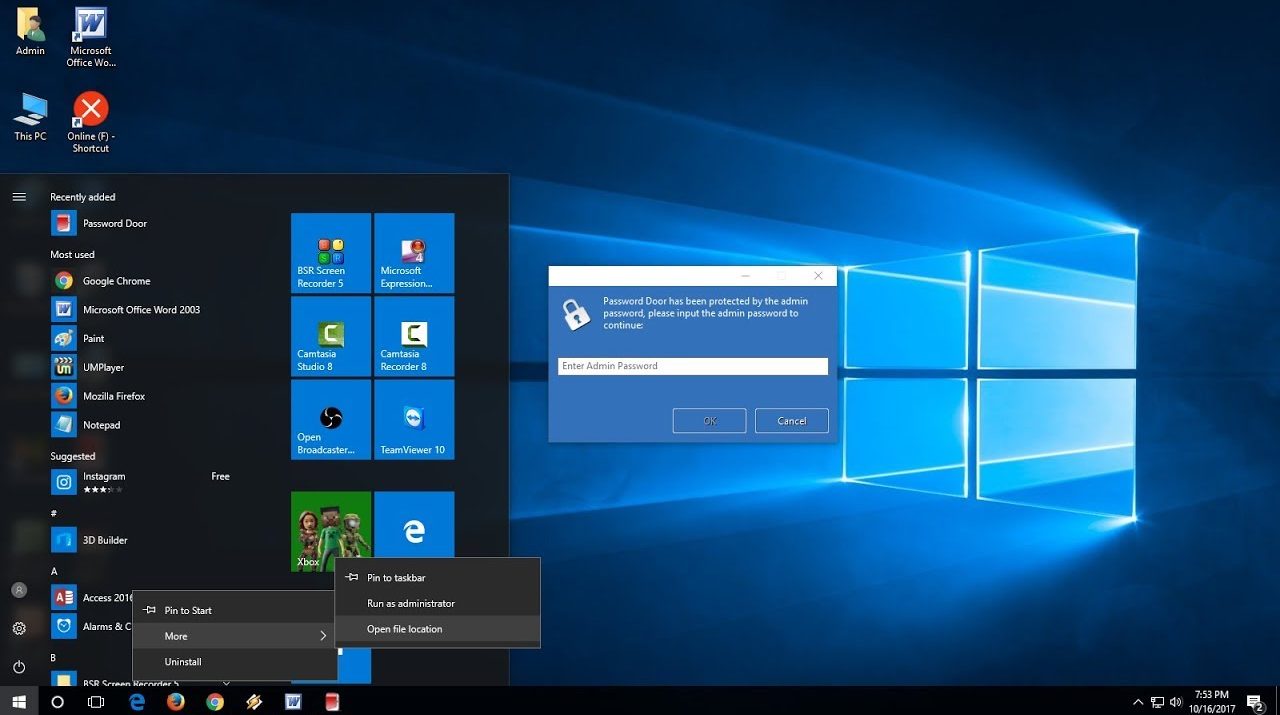Viewport: 1280px width, 715px height.
Task: Open the Xbox tile
Action: pos(330,531)
